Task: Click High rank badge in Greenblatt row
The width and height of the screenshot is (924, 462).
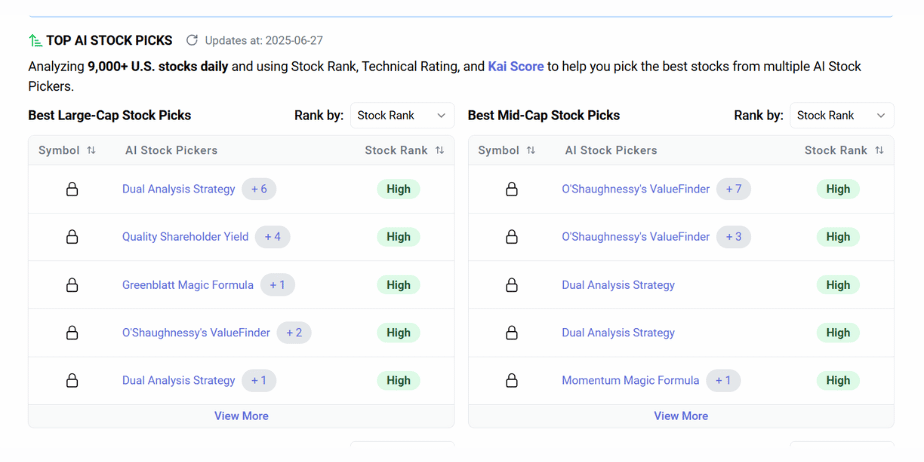Action: tap(398, 285)
